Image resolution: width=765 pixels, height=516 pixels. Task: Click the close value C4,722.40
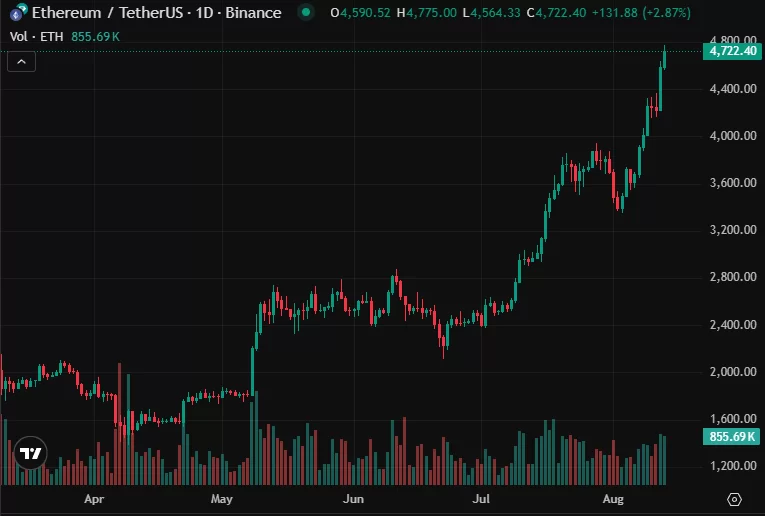click(556, 13)
